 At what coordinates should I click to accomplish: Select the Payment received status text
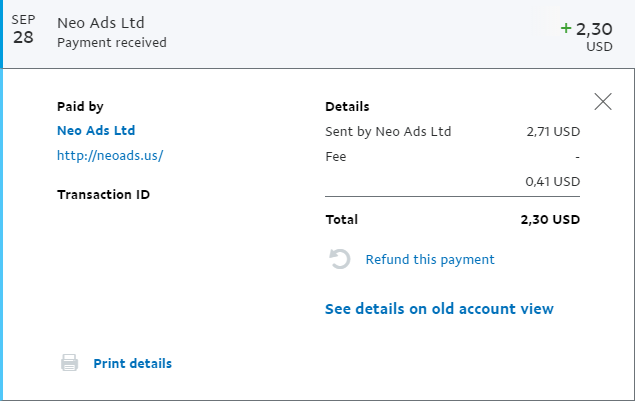pos(112,43)
